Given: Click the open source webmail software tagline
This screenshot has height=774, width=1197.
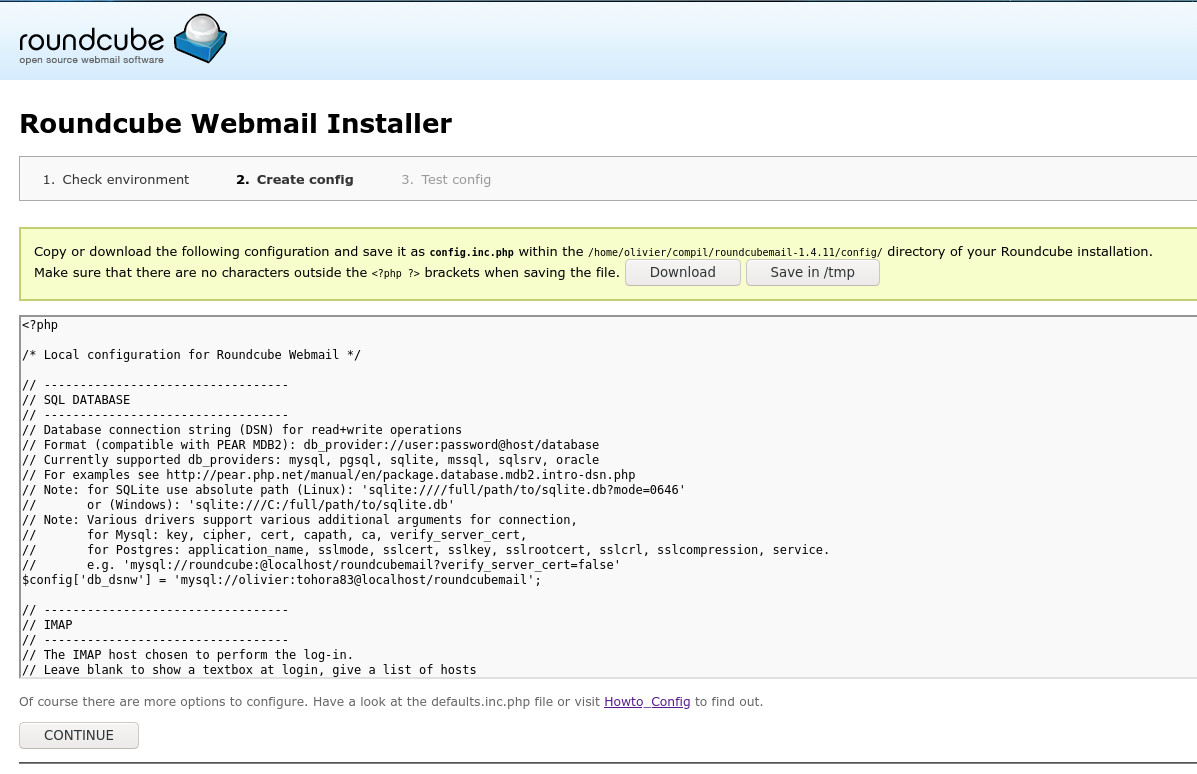Looking at the screenshot, I should pyautogui.click(x=91, y=61).
